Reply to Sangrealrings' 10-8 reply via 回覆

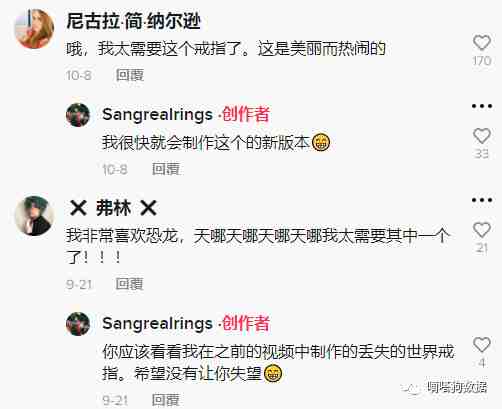(x=166, y=169)
